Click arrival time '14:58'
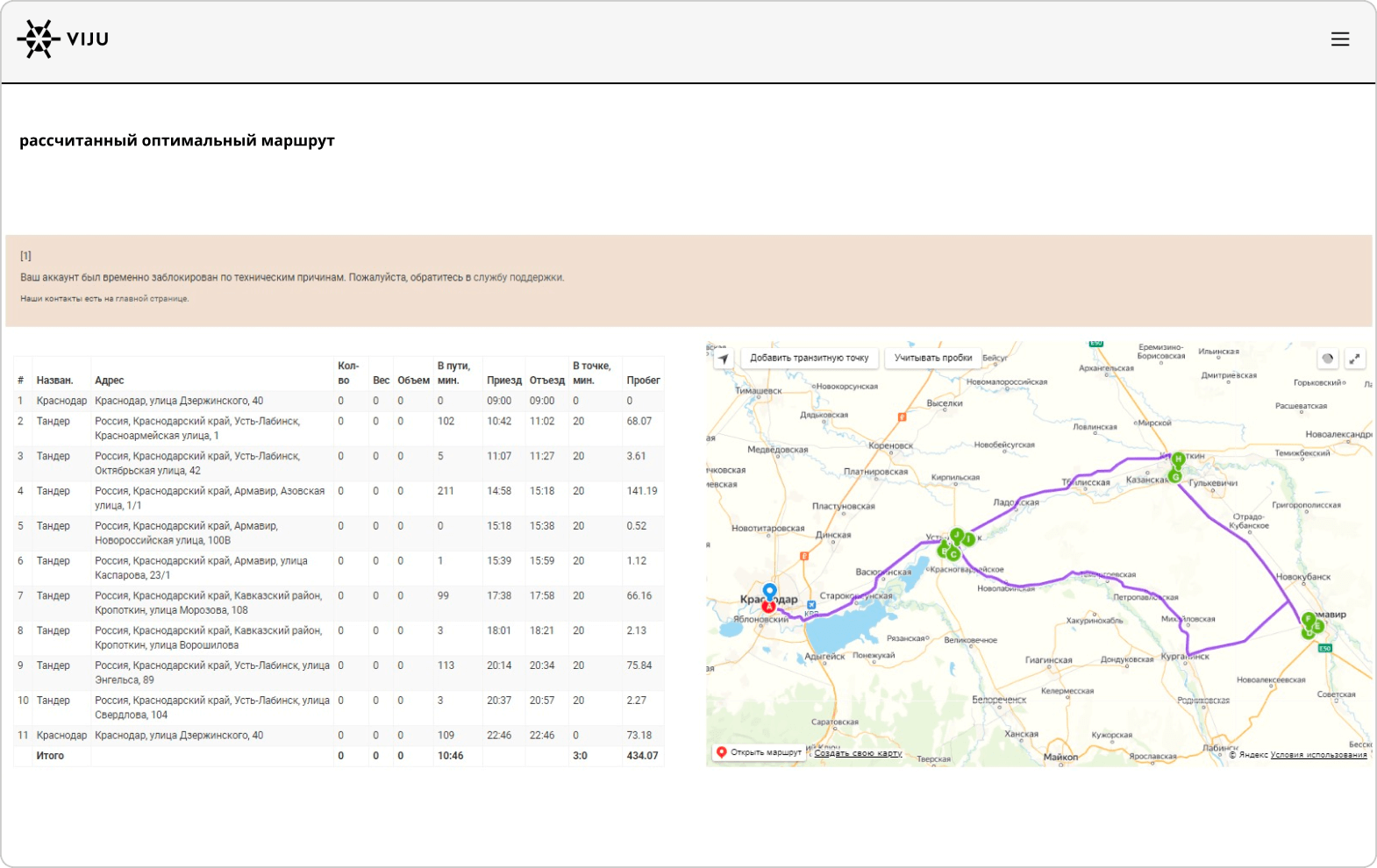This screenshot has height=868, width=1377. pyautogui.click(x=499, y=491)
